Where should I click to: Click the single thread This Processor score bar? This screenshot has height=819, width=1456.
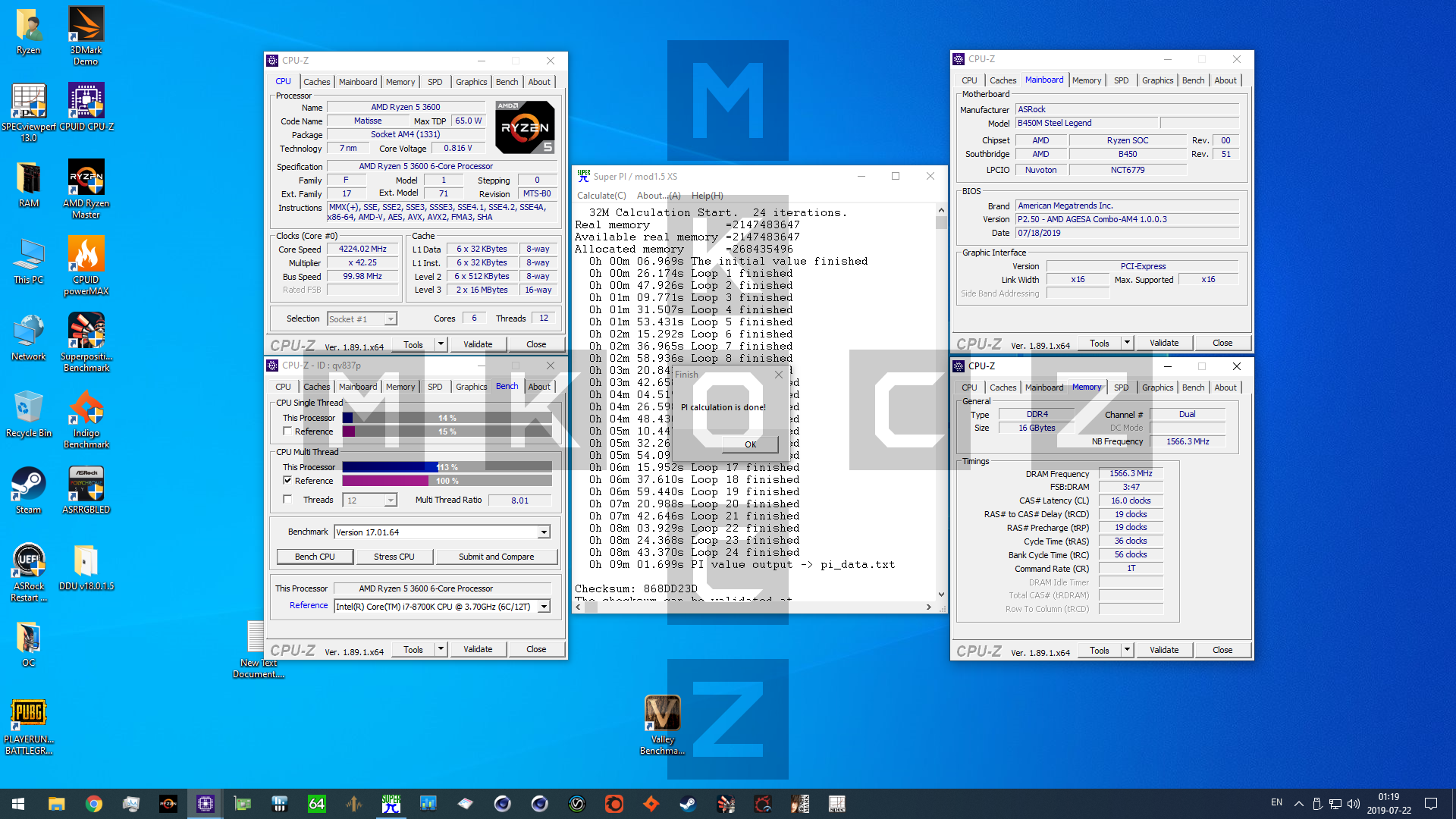pos(447,418)
